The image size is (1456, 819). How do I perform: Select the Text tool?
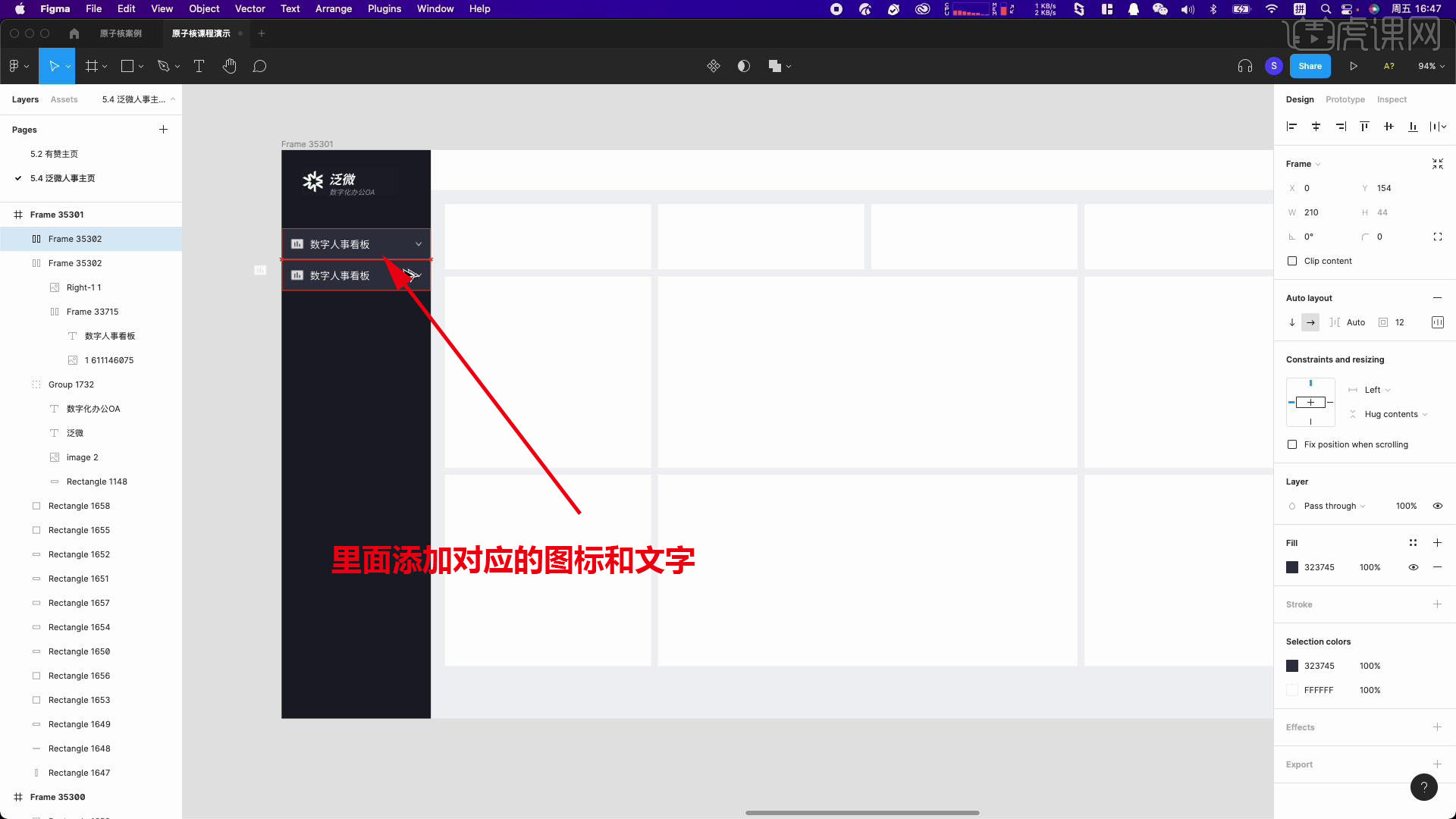click(x=199, y=66)
